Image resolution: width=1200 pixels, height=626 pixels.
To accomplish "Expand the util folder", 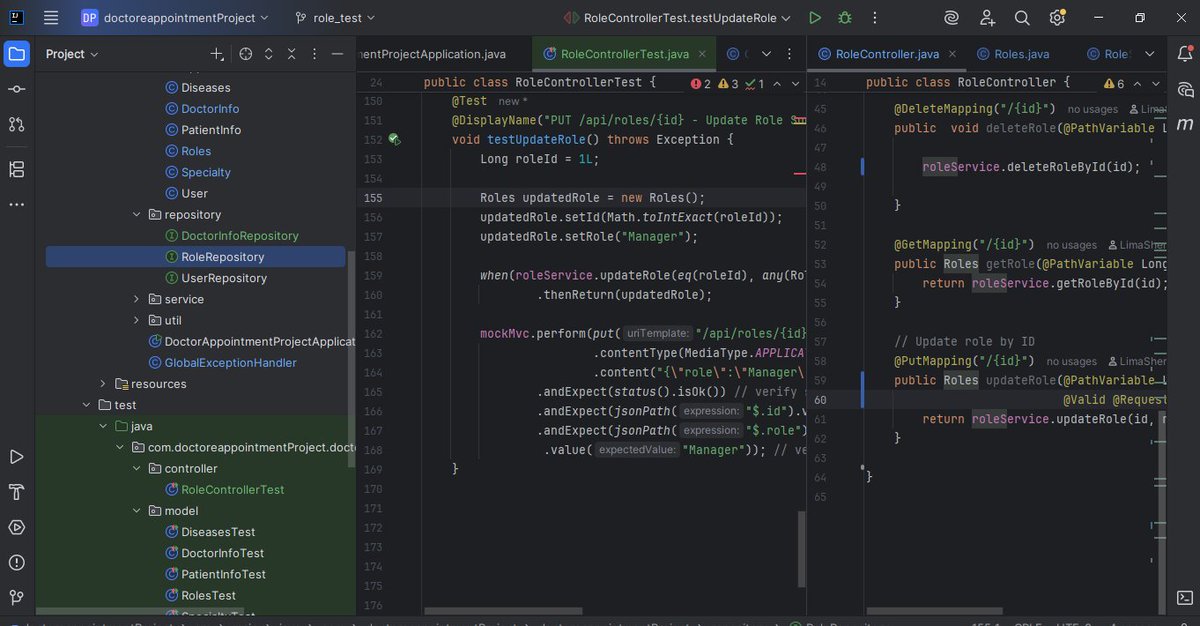I will (137, 320).
